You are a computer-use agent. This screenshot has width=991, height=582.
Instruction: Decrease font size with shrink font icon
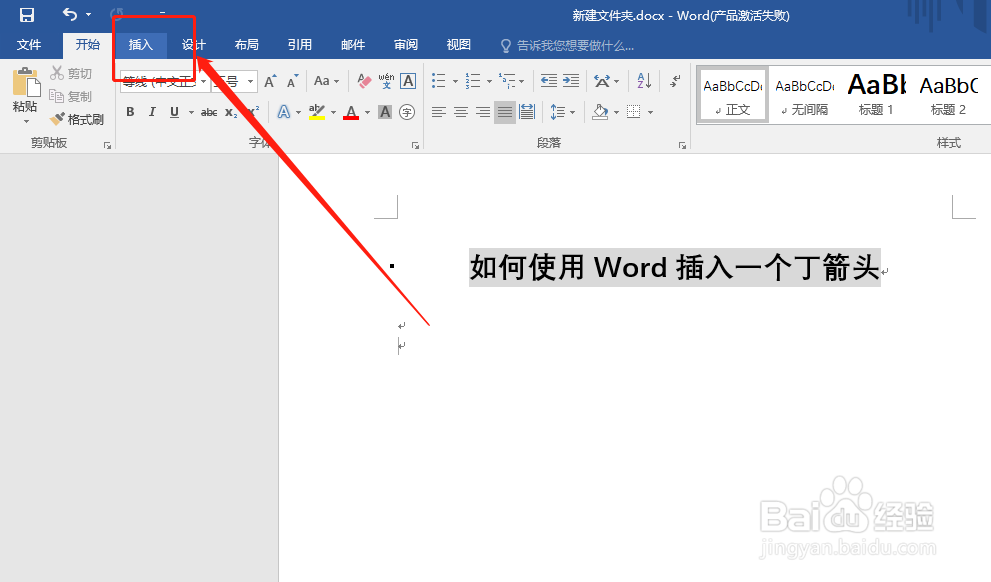292,82
